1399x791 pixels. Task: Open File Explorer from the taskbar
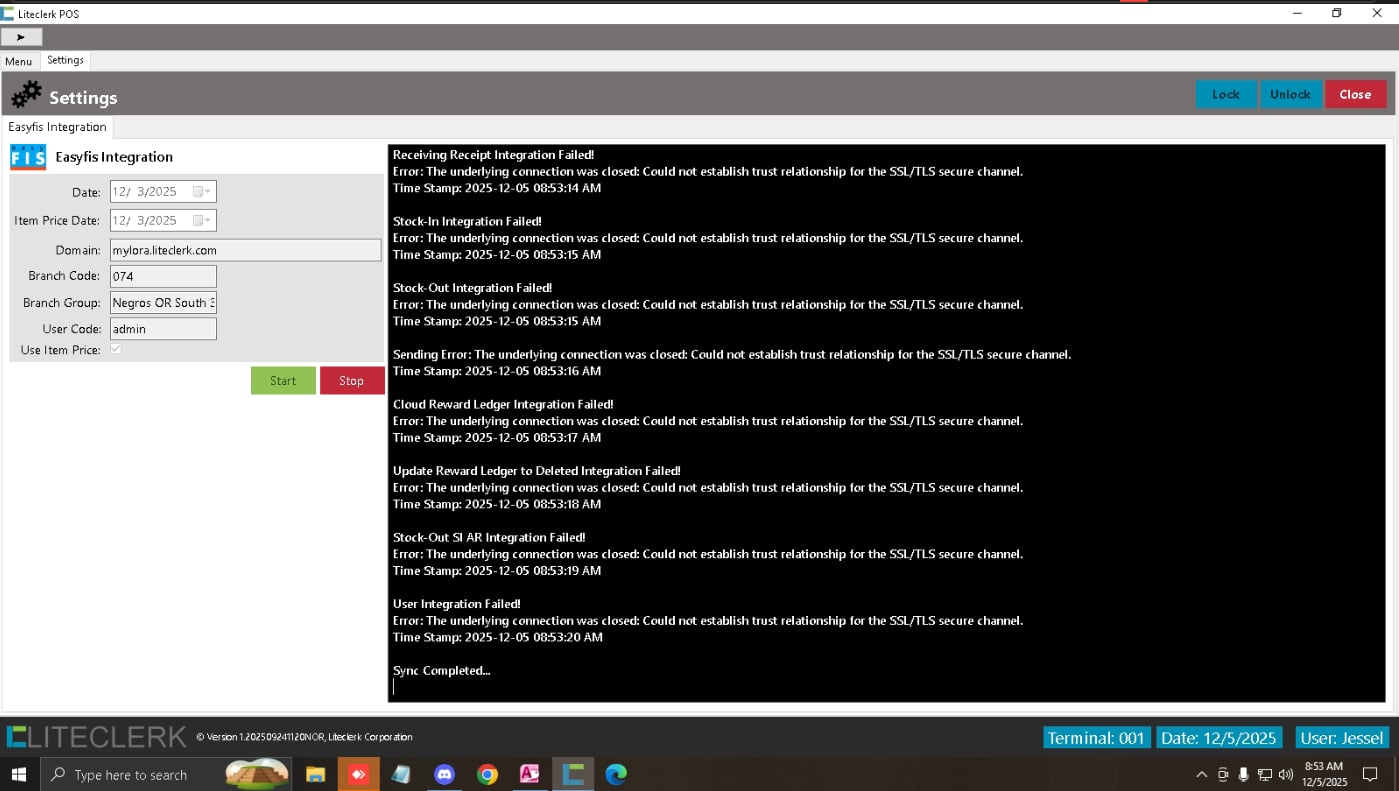click(315, 774)
